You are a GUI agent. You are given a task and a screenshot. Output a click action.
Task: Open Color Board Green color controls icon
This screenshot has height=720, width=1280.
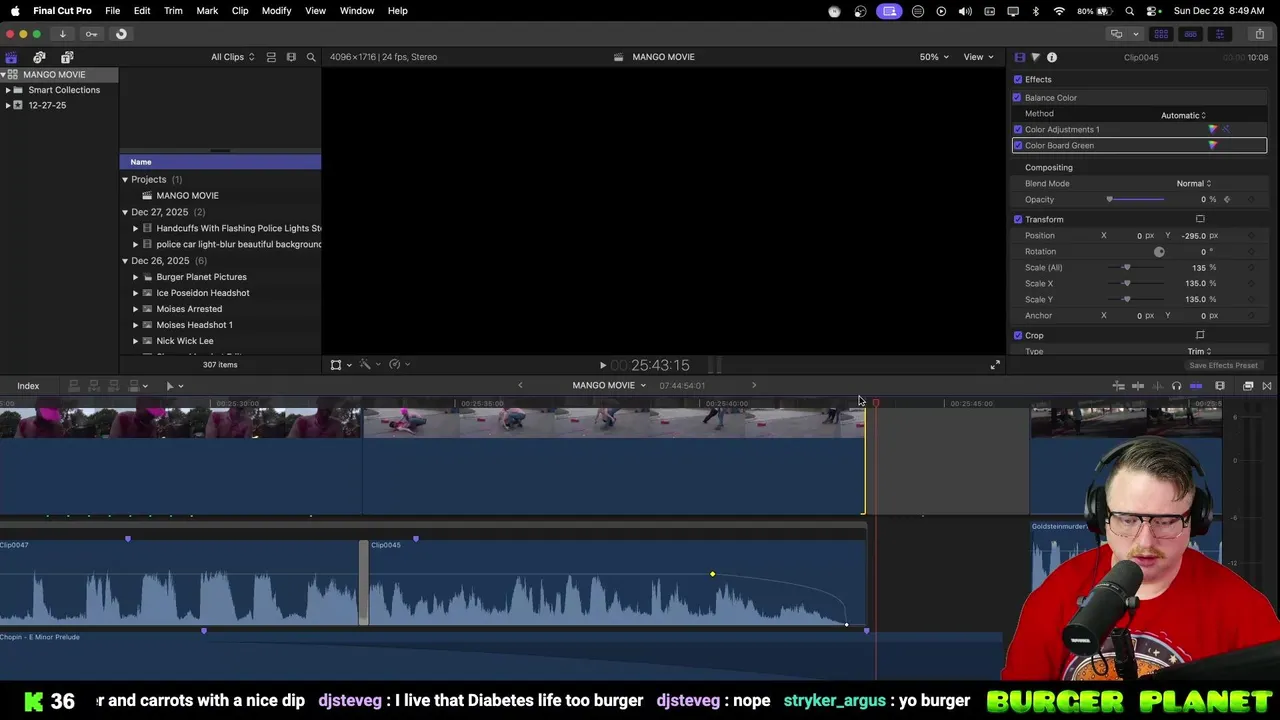click(x=1213, y=145)
